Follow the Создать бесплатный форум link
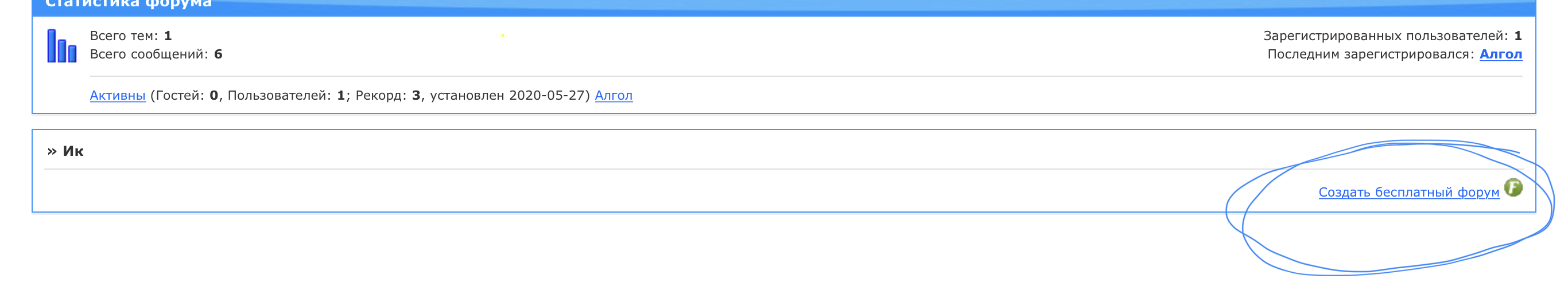The height and width of the screenshot is (298, 1568). 1408,192
